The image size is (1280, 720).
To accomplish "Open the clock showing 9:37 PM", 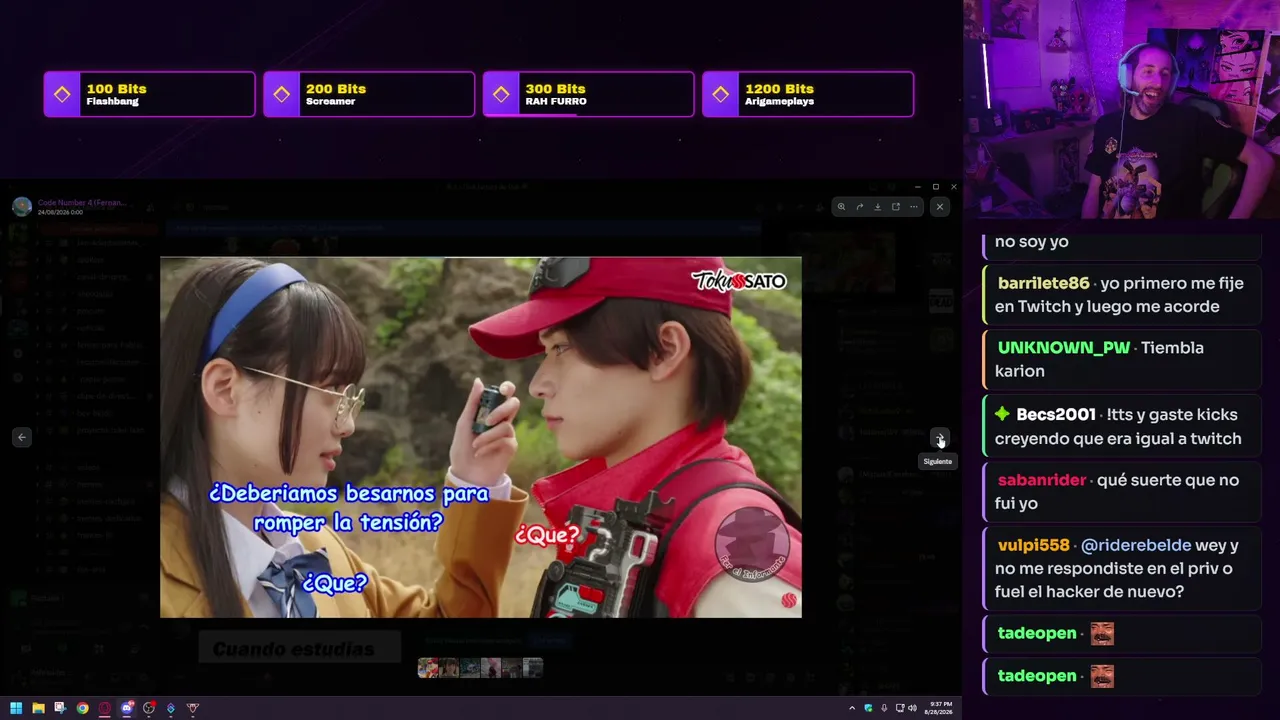I will (x=941, y=708).
